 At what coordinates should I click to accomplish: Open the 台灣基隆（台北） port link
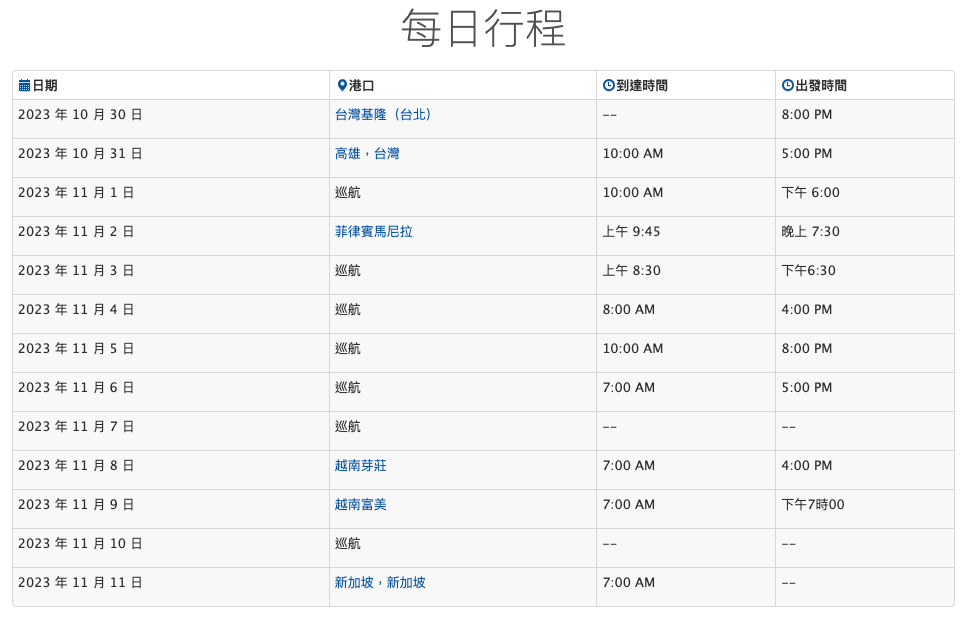[x=382, y=115]
